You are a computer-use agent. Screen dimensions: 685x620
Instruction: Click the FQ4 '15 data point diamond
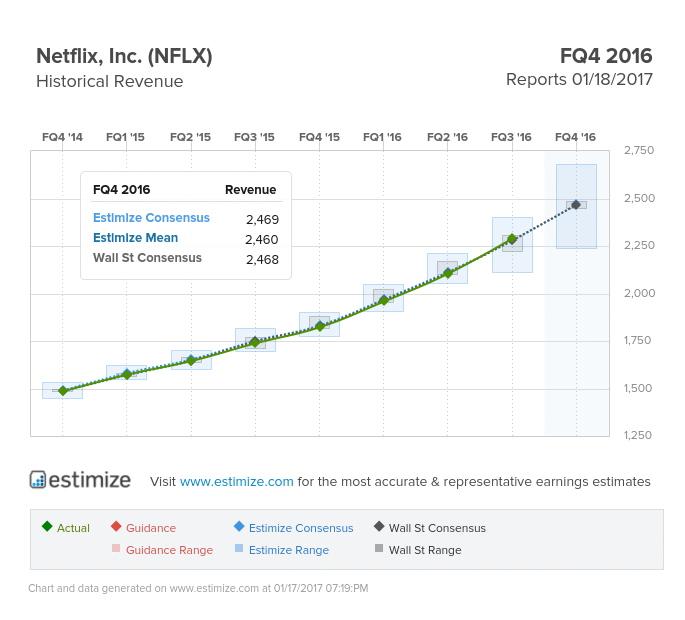tap(320, 326)
